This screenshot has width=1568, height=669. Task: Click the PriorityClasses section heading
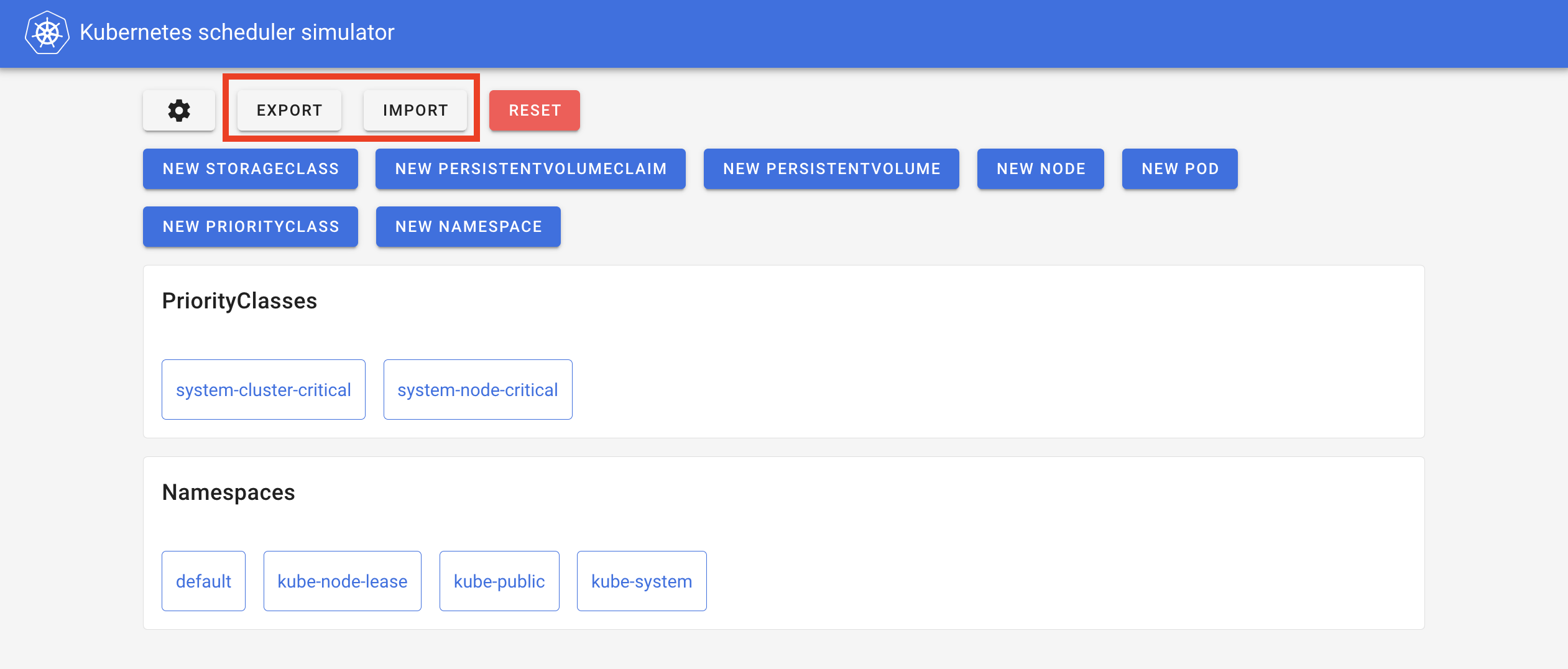coord(239,301)
